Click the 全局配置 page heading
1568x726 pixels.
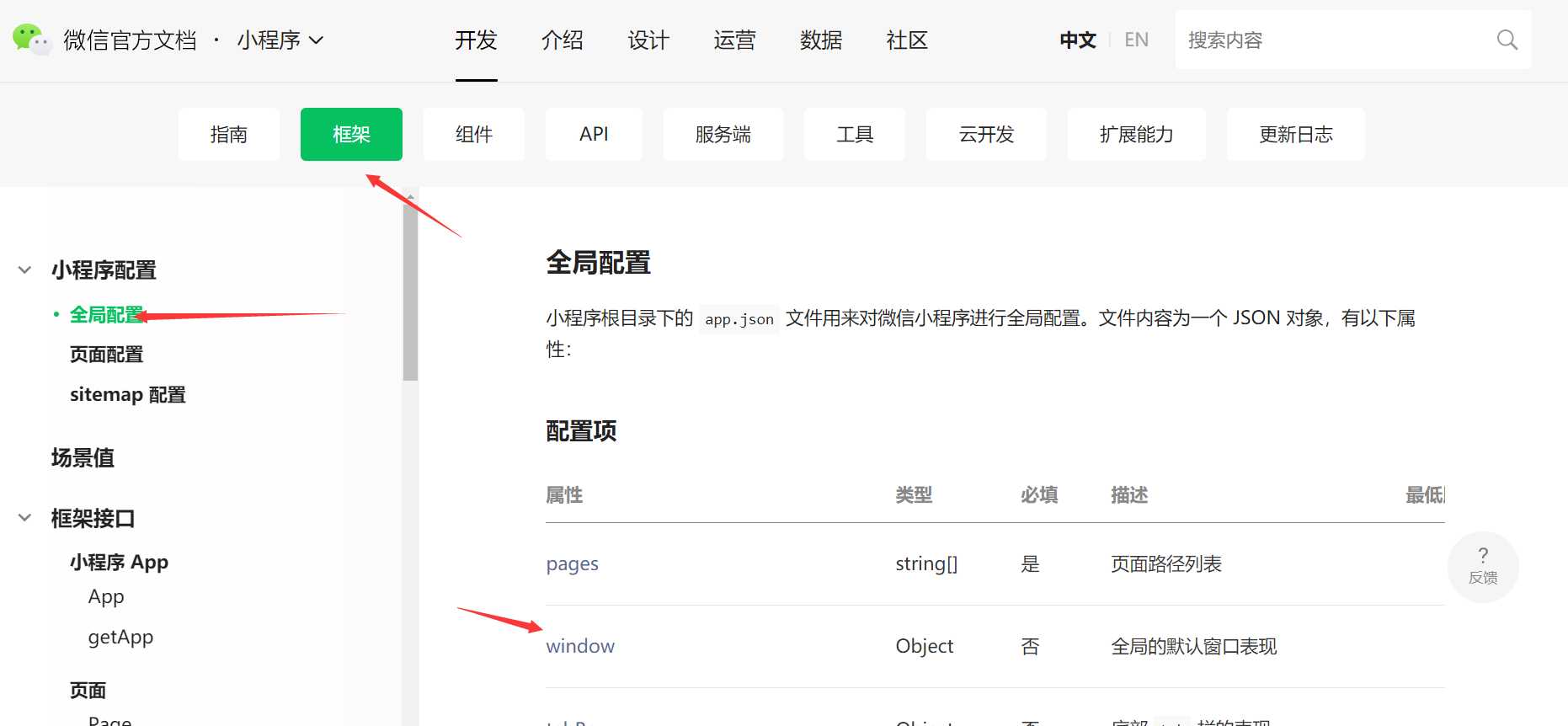coord(598,263)
